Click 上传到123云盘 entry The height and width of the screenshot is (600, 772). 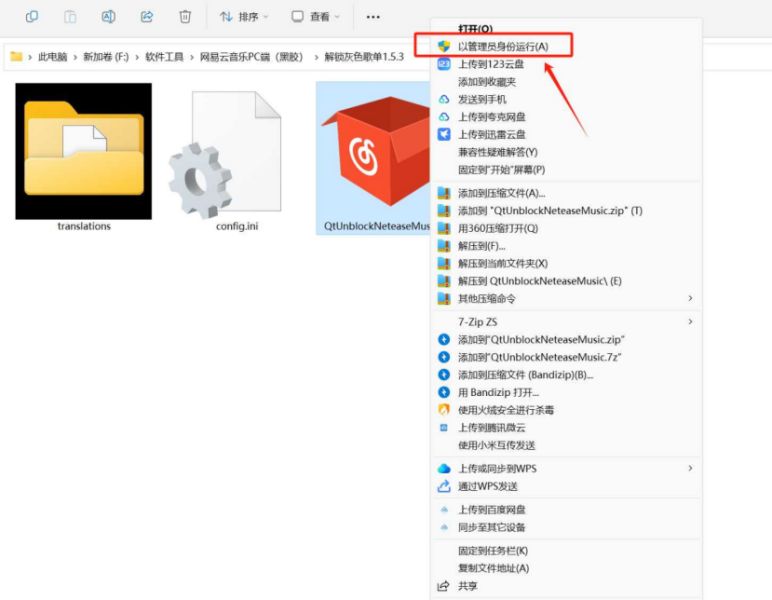pyautogui.click(x=566, y=64)
